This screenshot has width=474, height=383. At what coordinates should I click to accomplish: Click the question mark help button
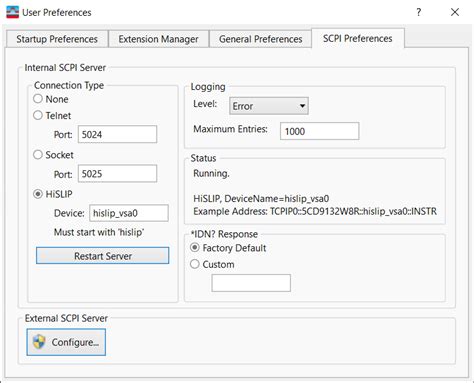point(419,12)
